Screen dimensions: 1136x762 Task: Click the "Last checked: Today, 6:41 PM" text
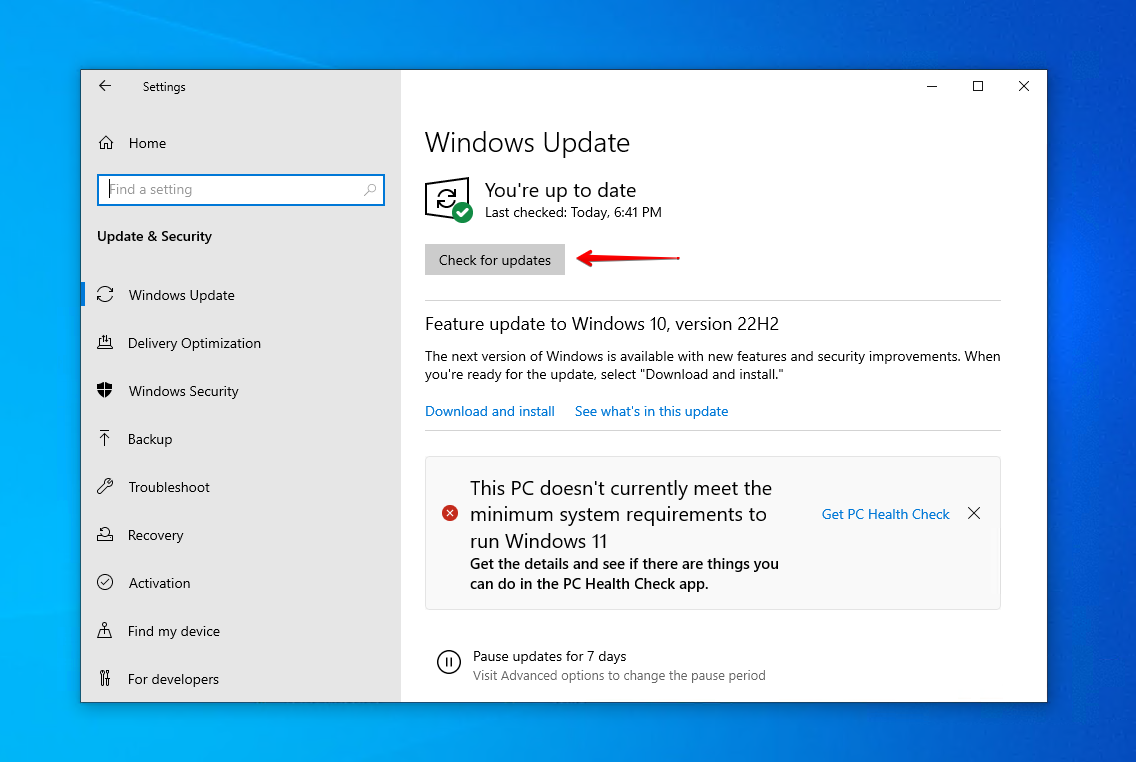coord(573,212)
